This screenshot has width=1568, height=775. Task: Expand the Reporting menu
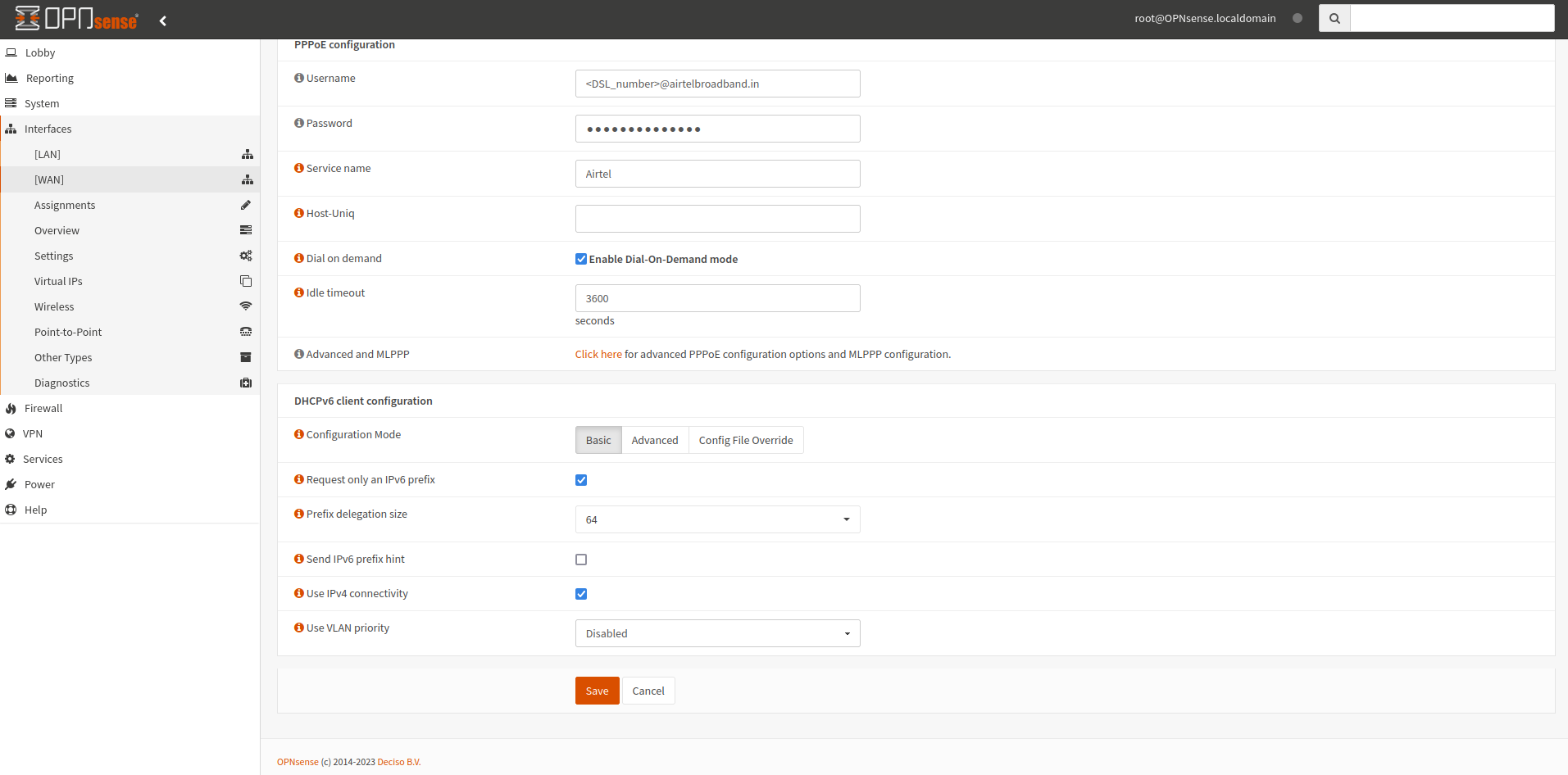point(130,78)
